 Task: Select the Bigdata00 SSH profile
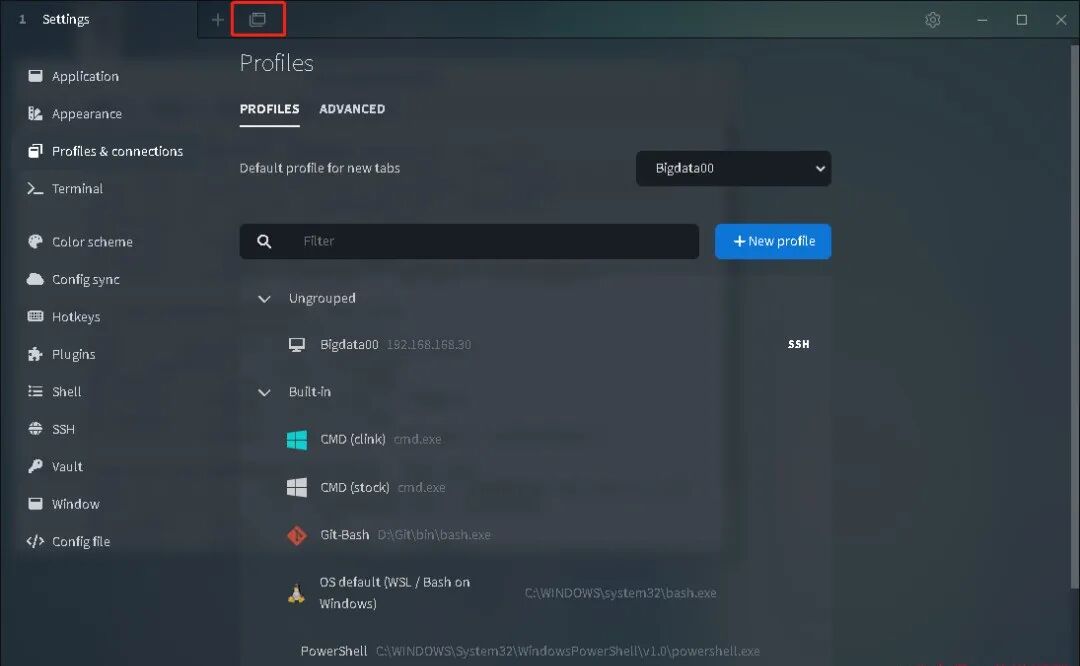pyautogui.click(x=536, y=344)
